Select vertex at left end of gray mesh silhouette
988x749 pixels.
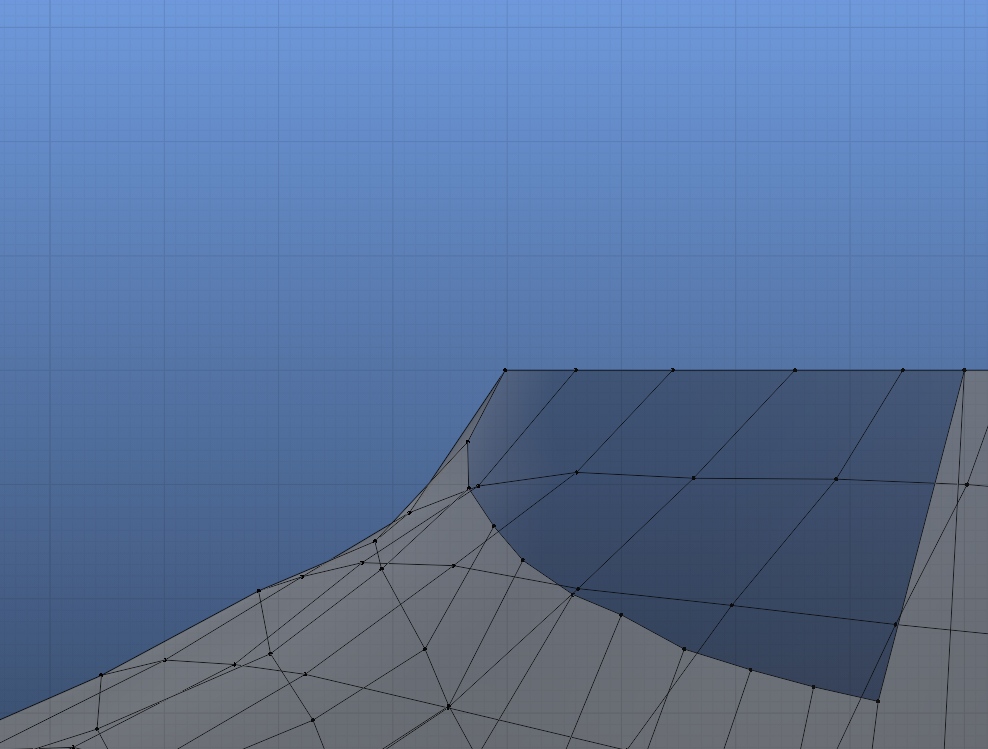coord(101,675)
